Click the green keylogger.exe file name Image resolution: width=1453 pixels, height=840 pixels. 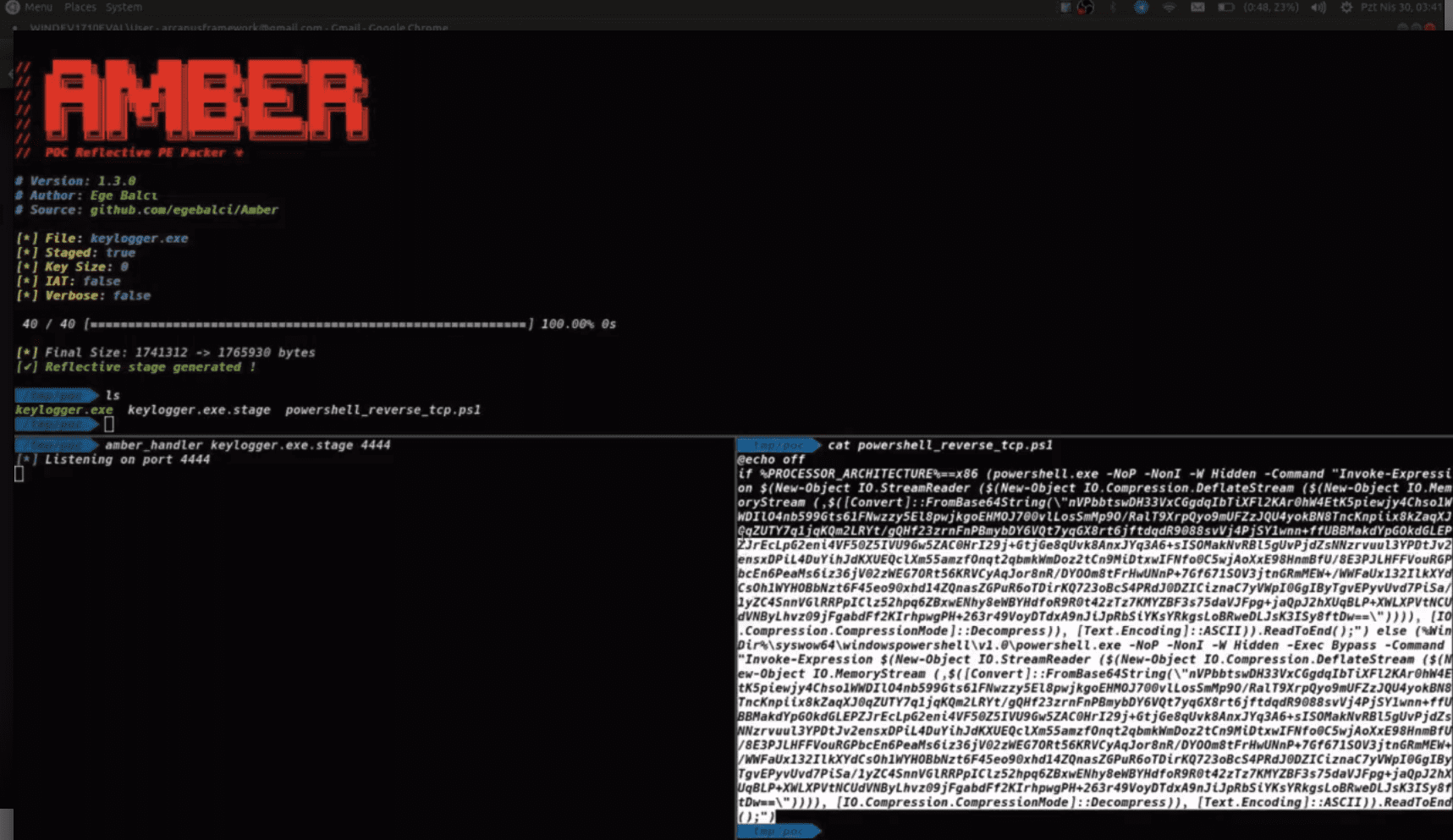[63, 410]
